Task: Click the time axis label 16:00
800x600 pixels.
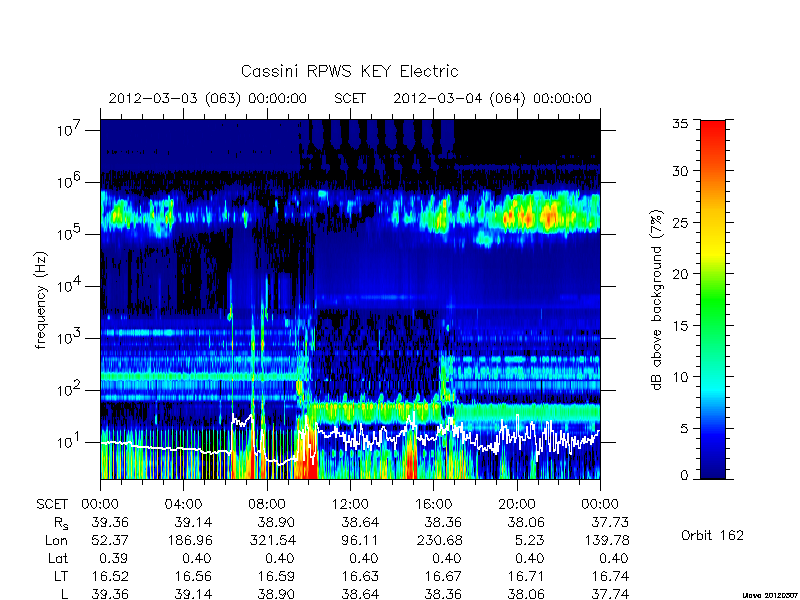Action: coord(433,504)
